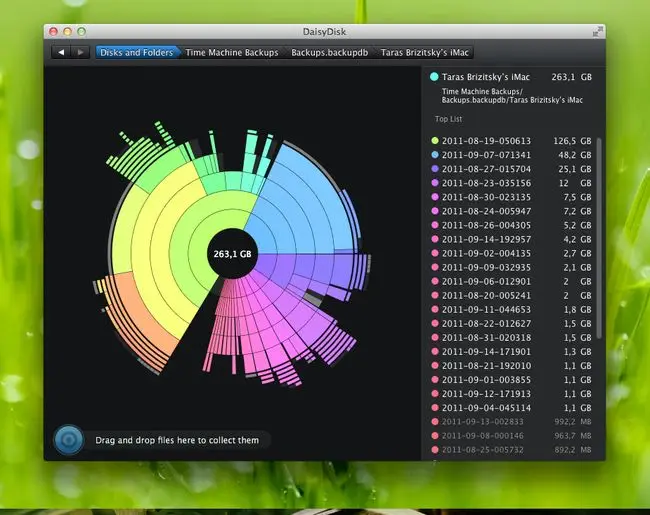Click the blue collector target icon

click(69, 440)
